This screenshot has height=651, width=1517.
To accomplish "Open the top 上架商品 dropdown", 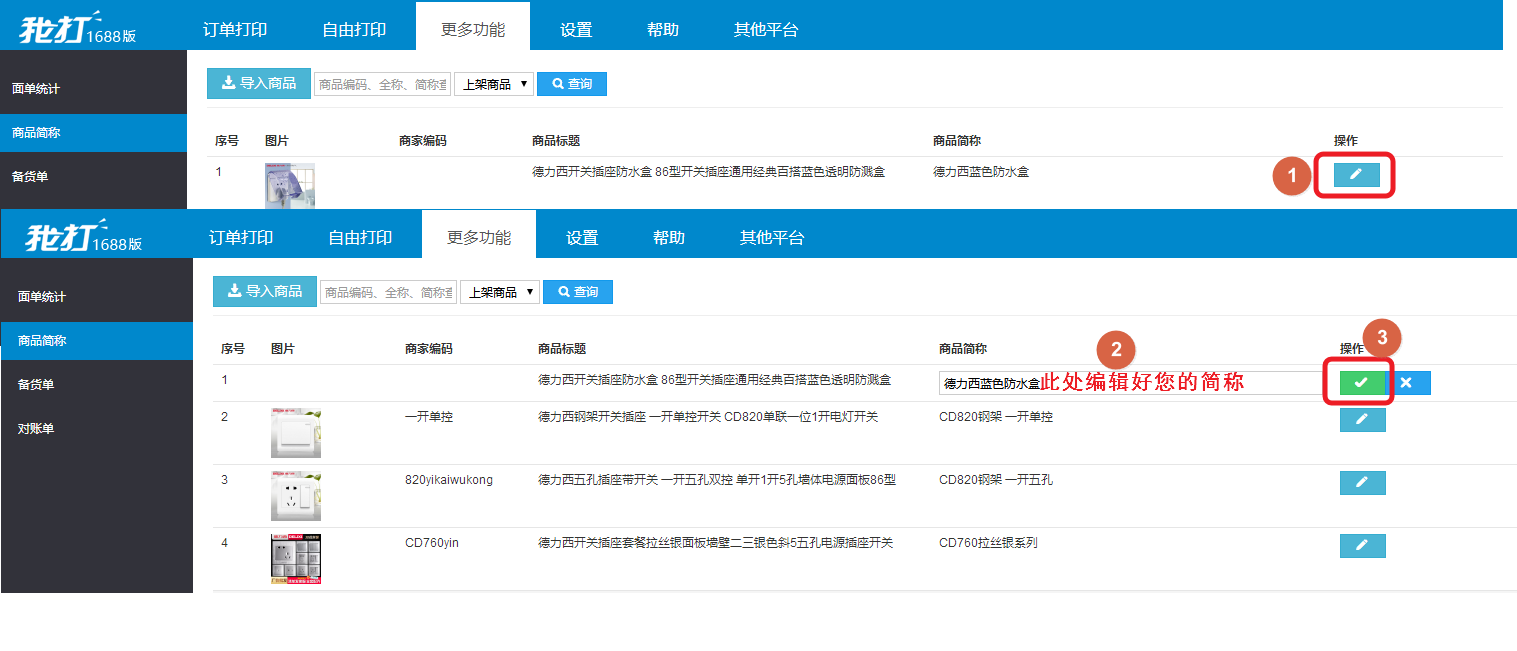I will [x=494, y=83].
